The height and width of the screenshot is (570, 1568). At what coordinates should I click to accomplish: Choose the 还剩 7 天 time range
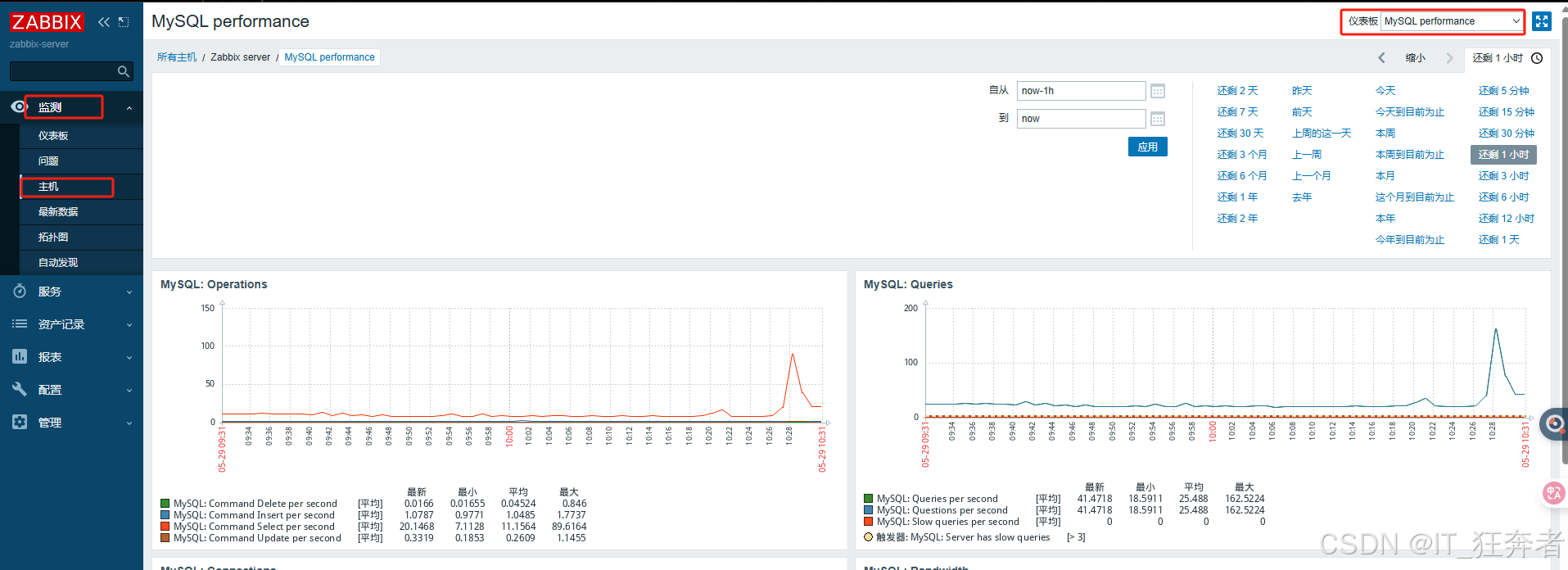[1237, 112]
